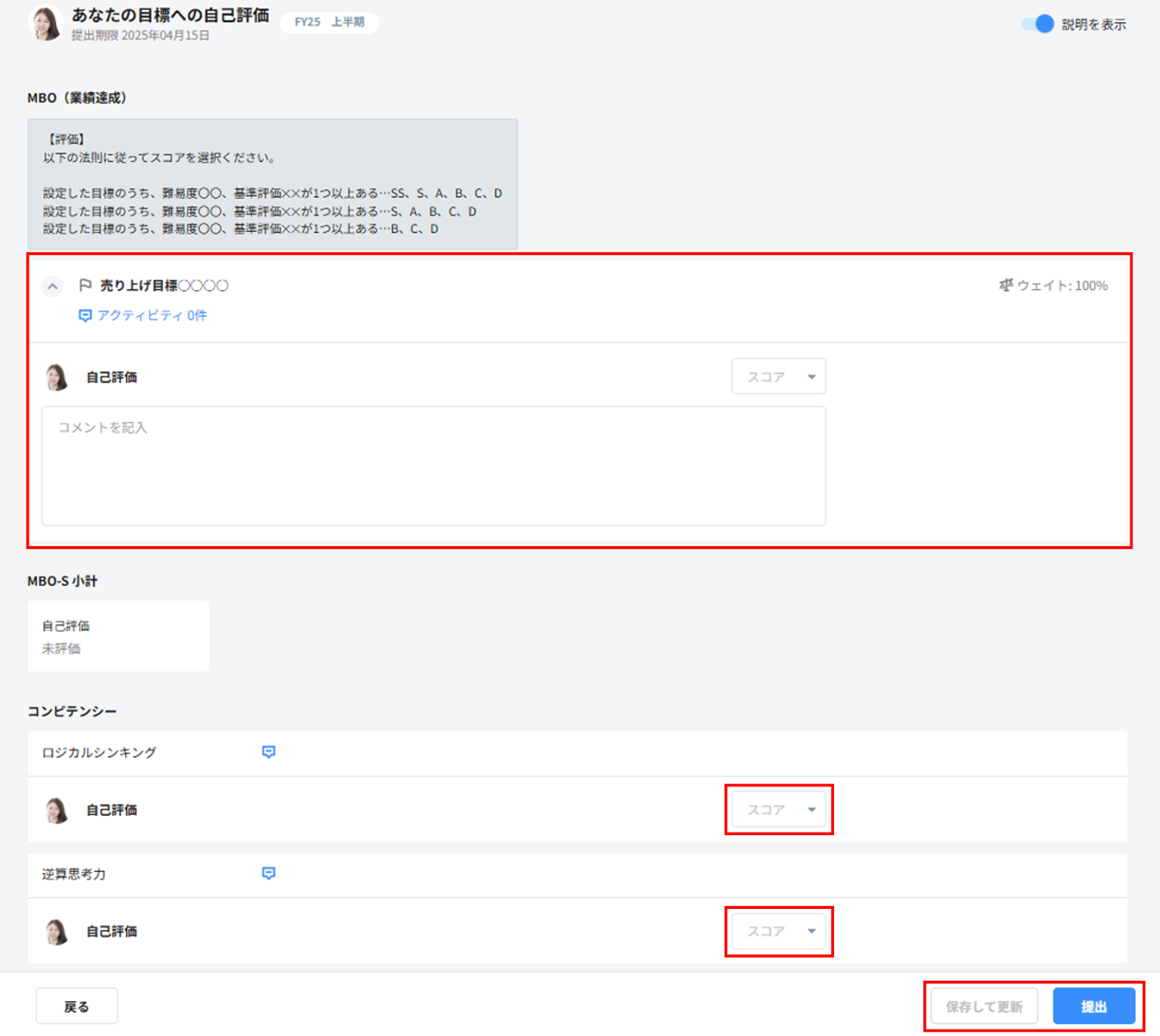This screenshot has width=1160, height=1036.
Task: Open the comment icon next to 逆算思考力
Action: (x=269, y=873)
